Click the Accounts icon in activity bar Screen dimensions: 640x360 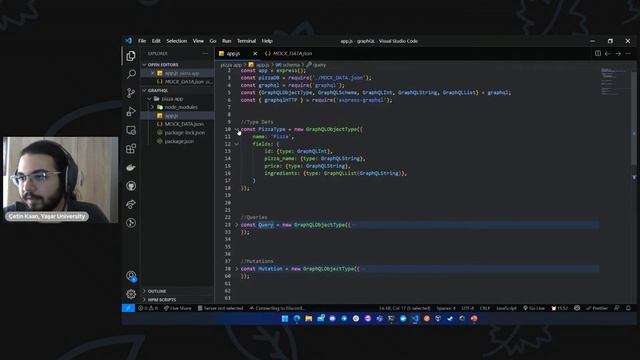point(131,276)
